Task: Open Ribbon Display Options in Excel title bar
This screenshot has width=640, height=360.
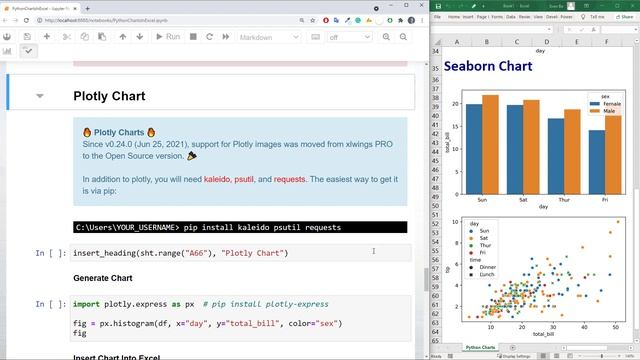Action: click(586, 6)
